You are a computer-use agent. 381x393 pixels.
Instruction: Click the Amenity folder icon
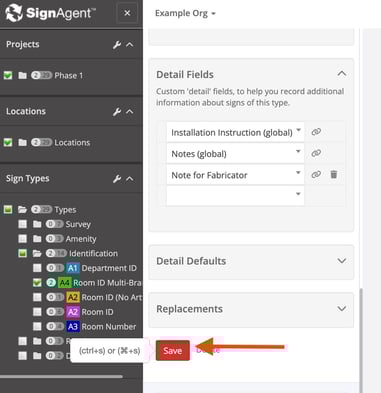click(37, 239)
